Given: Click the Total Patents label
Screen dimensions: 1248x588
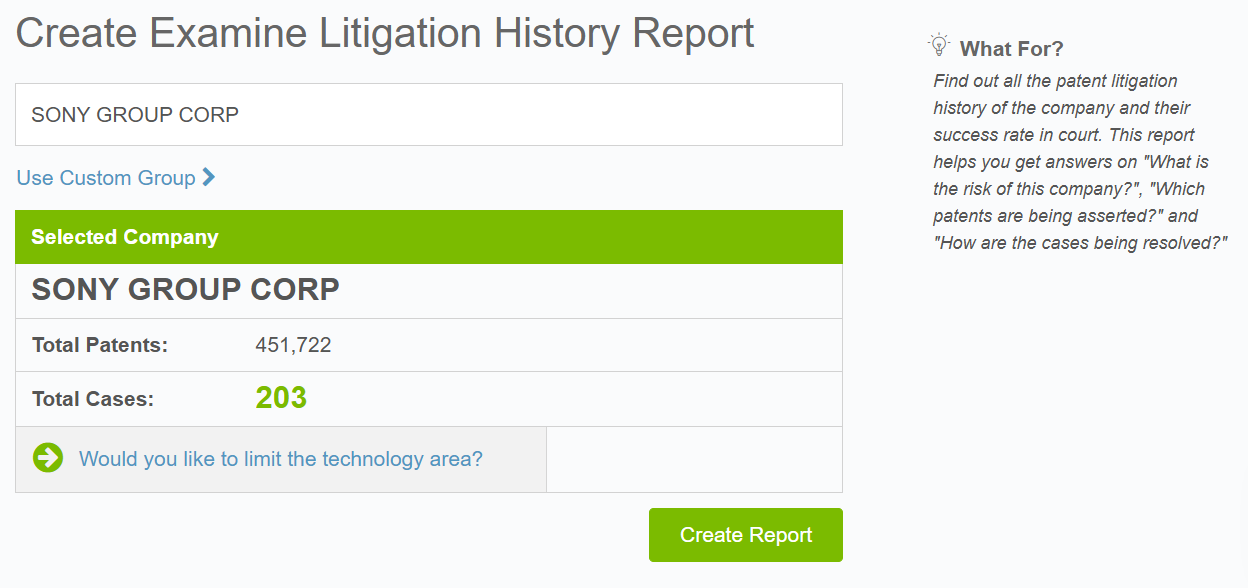Looking at the screenshot, I should pyautogui.click(x=100, y=345).
